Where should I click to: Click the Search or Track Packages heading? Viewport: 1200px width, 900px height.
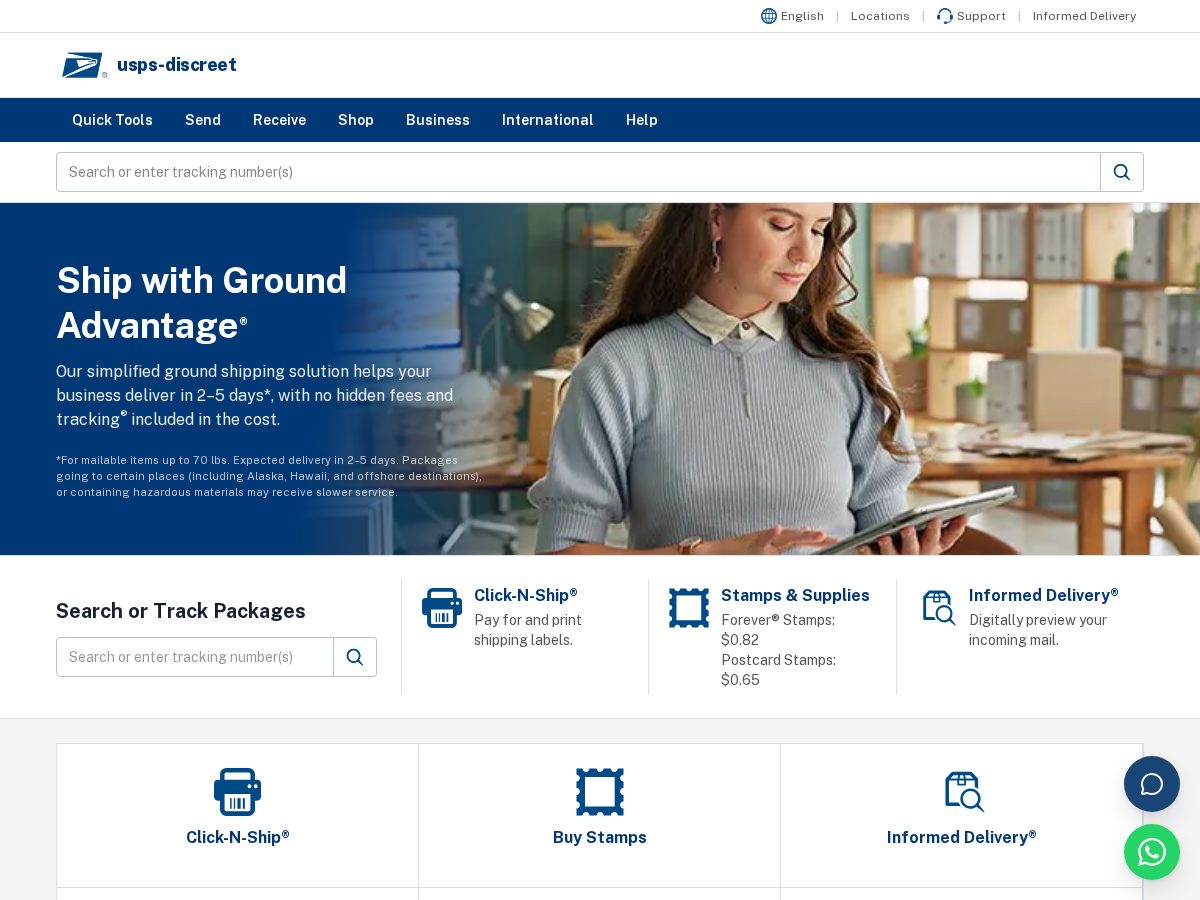tap(181, 611)
